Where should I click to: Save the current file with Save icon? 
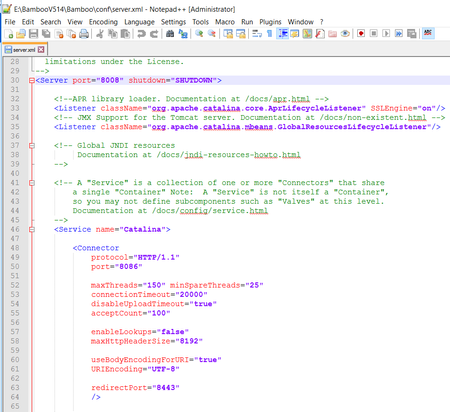(33, 34)
